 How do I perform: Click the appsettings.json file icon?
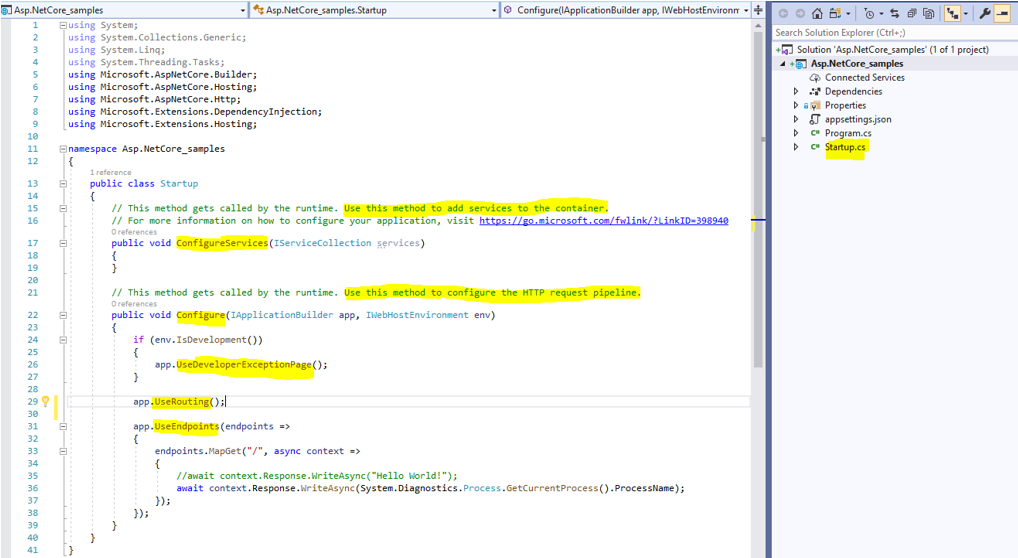(815, 120)
